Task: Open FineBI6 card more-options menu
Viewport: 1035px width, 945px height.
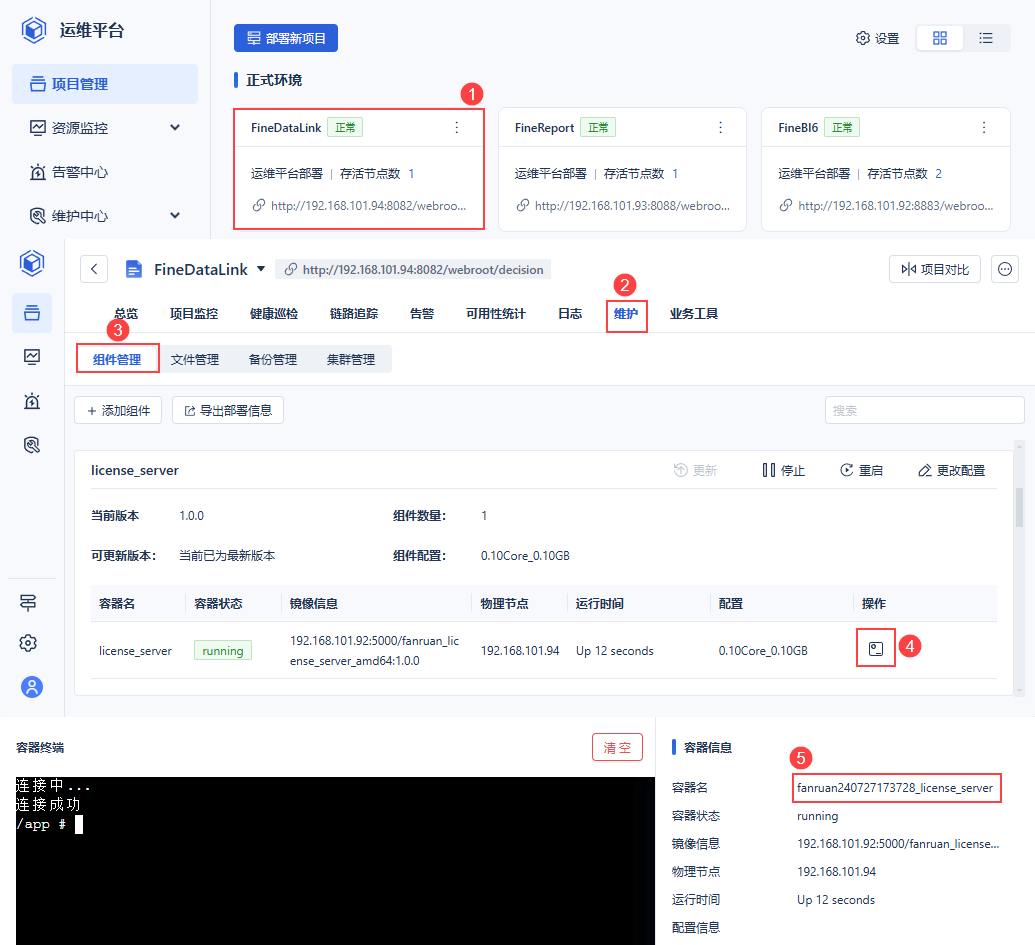Action: (x=984, y=127)
